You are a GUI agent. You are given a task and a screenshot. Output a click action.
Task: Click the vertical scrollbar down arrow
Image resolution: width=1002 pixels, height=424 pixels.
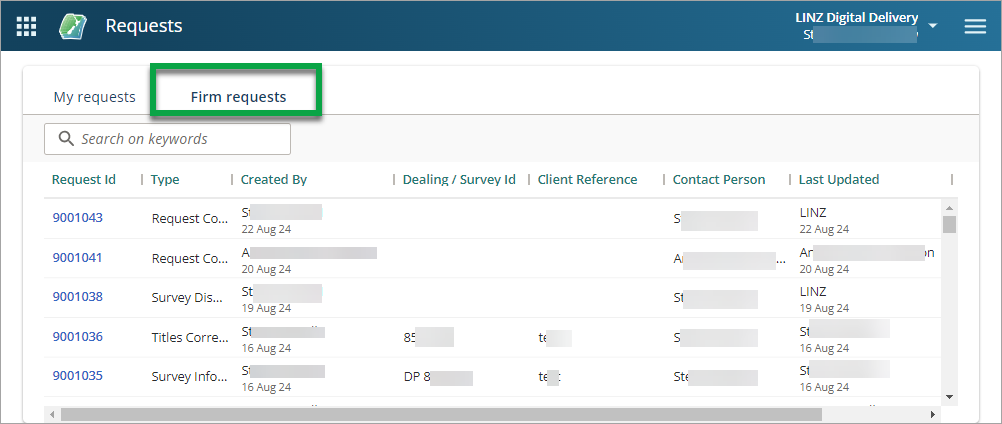(949, 397)
